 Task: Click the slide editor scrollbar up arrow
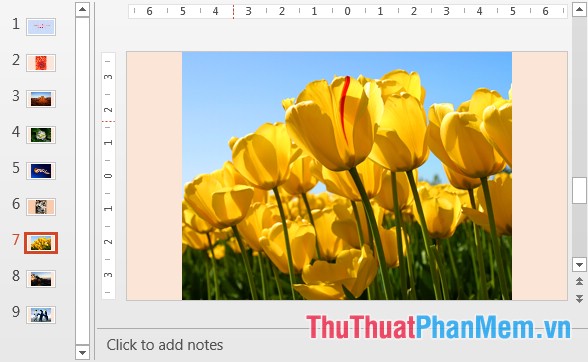point(579,9)
